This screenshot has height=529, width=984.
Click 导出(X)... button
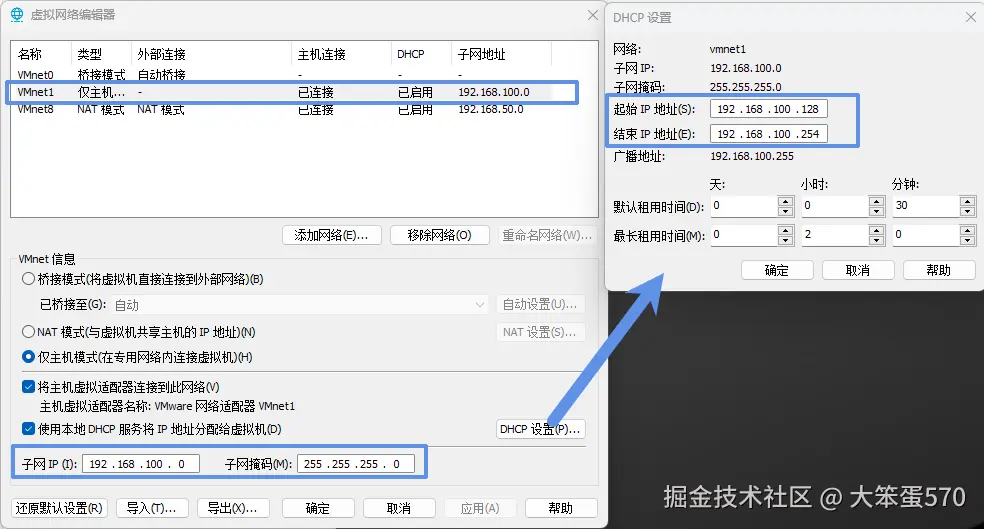[x=233, y=508]
